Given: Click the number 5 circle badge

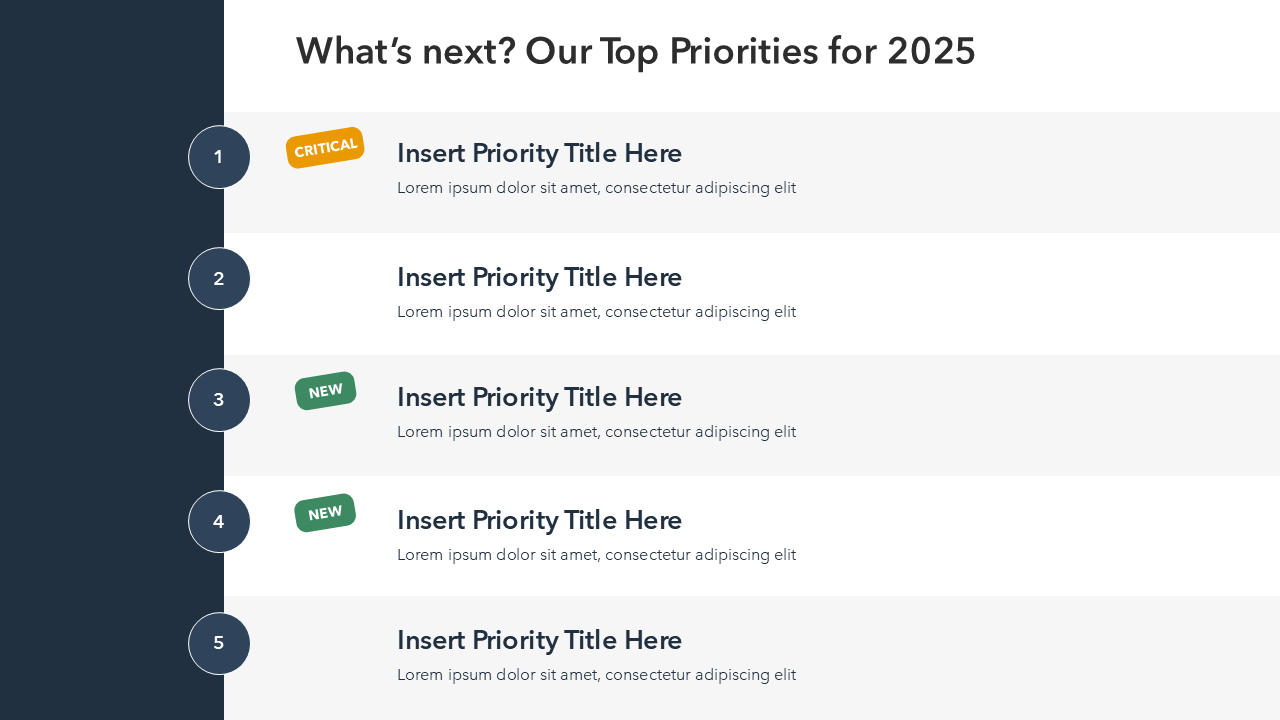Looking at the screenshot, I should point(219,643).
